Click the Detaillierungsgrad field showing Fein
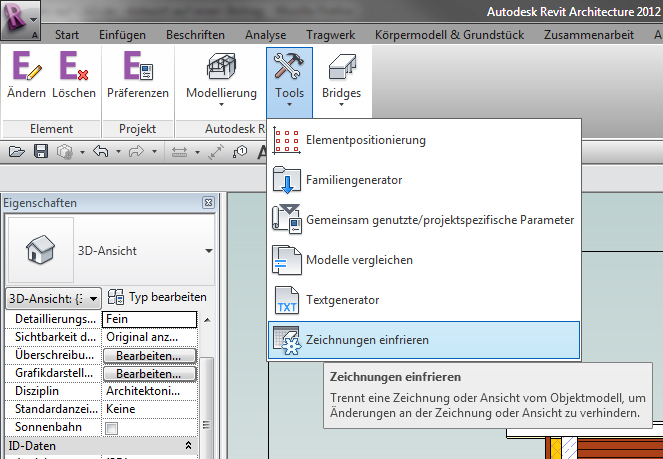 coord(149,319)
